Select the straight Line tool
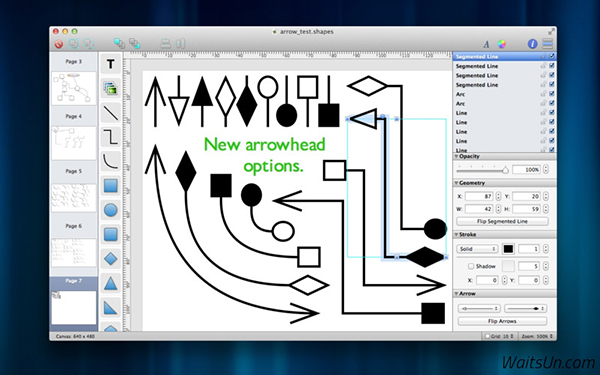This screenshot has height=375, width=600. tap(111, 113)
